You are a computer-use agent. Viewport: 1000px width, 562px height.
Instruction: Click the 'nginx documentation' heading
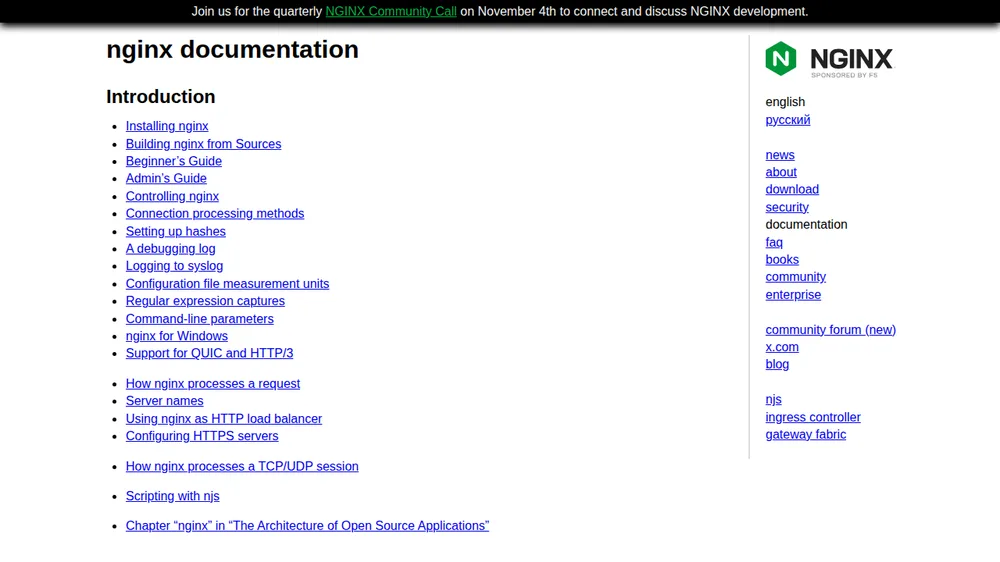[232, 50]
